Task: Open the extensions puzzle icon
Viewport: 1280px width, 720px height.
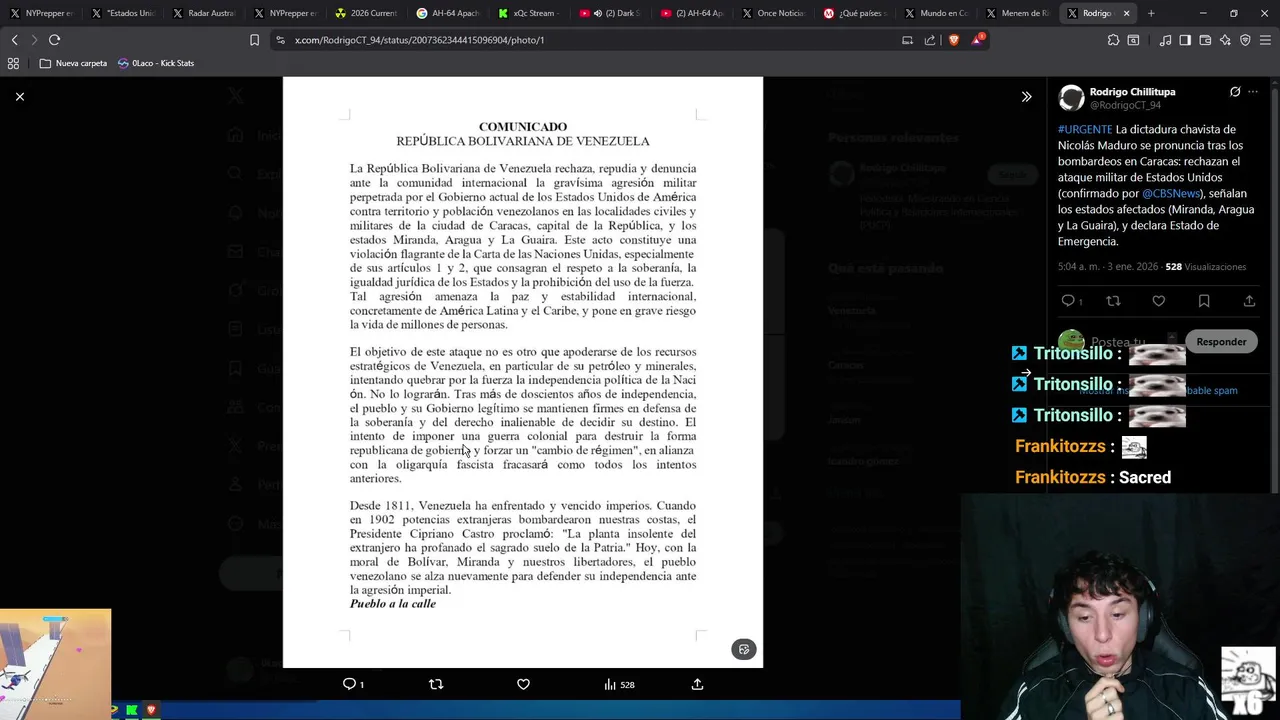Action: pyautogui.click(x=1113, y=40)
